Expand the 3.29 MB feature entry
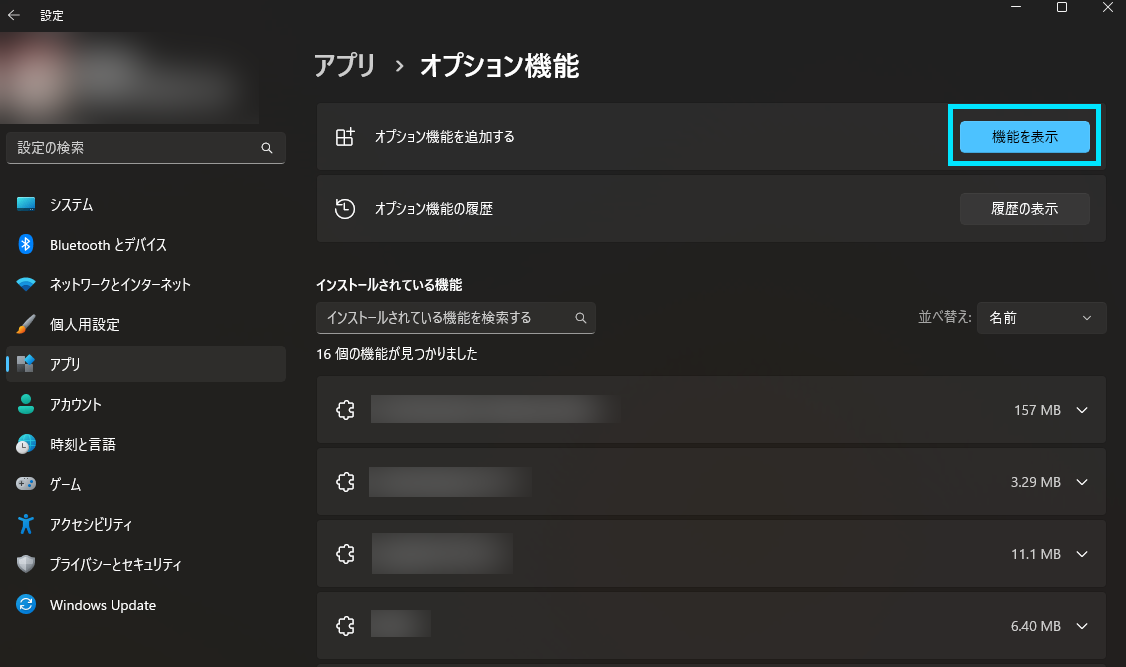 point(1082,482)
